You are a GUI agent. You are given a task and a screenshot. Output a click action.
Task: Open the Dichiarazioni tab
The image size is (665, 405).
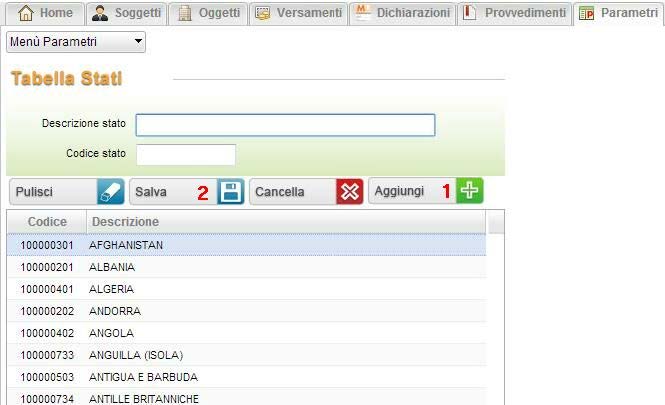(x=403, y=13)
